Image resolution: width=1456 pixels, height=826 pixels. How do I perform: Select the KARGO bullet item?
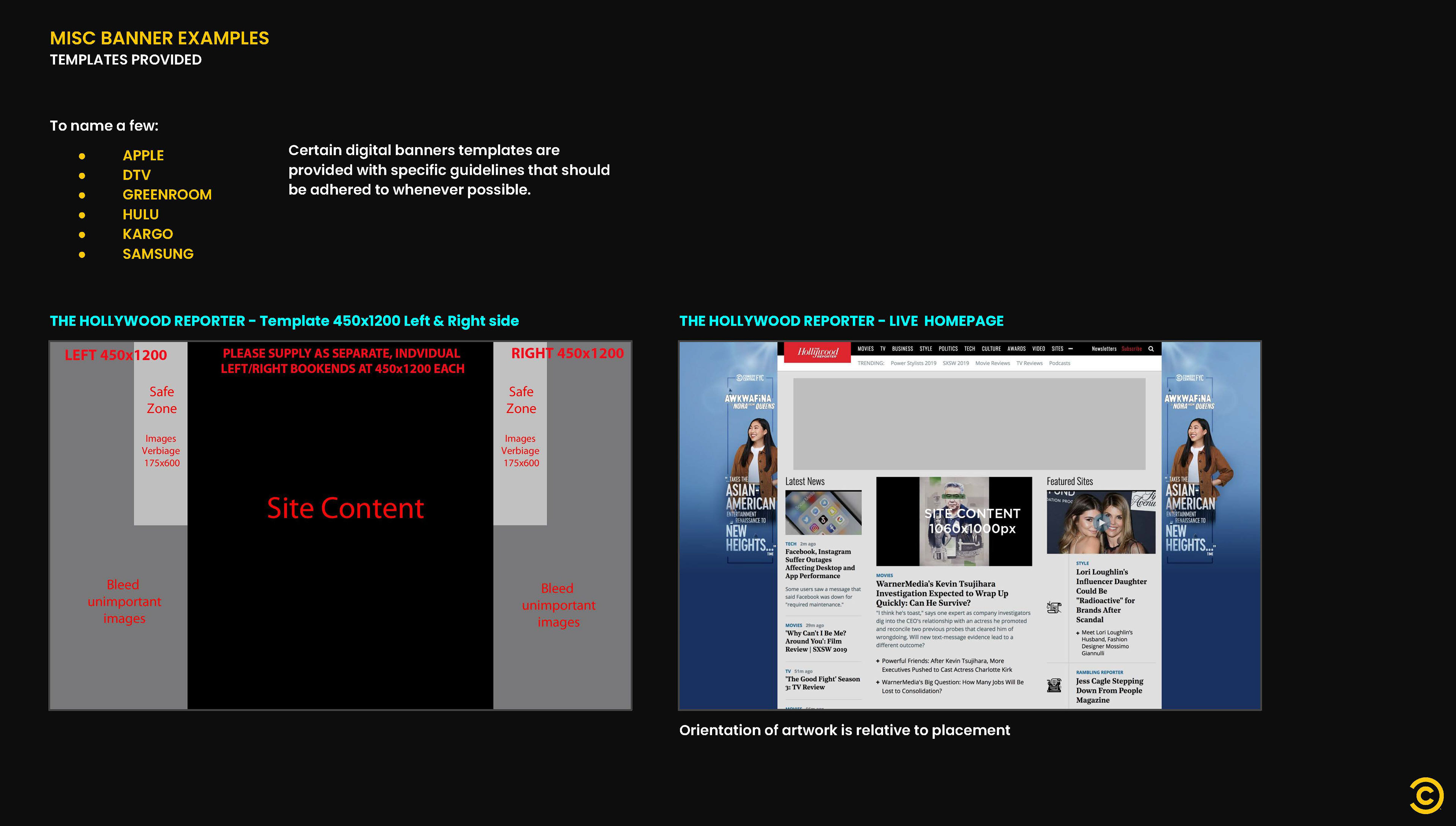147,234
